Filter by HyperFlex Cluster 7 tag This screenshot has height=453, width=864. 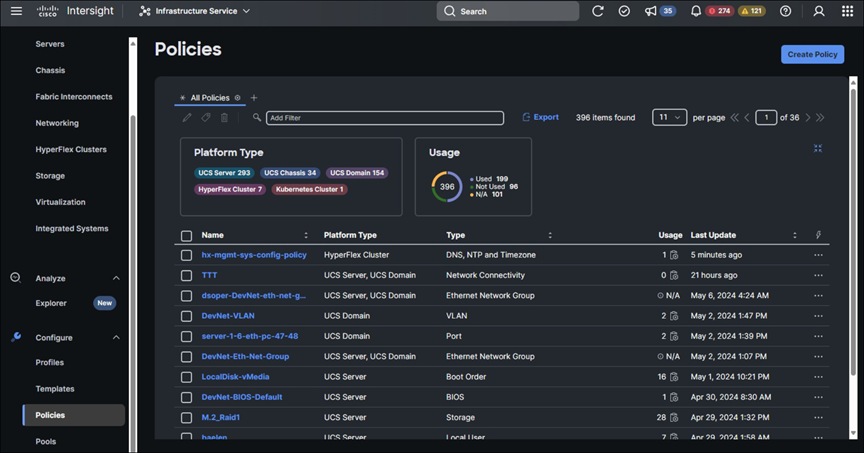click(230, 189)
